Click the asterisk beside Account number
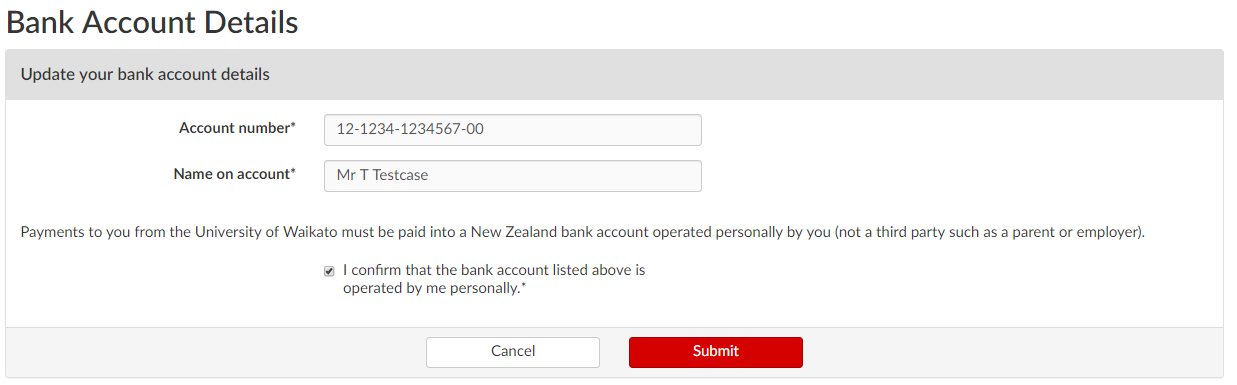The width and height of the screenshot is (1237, 385). click(x=293, y=127)
